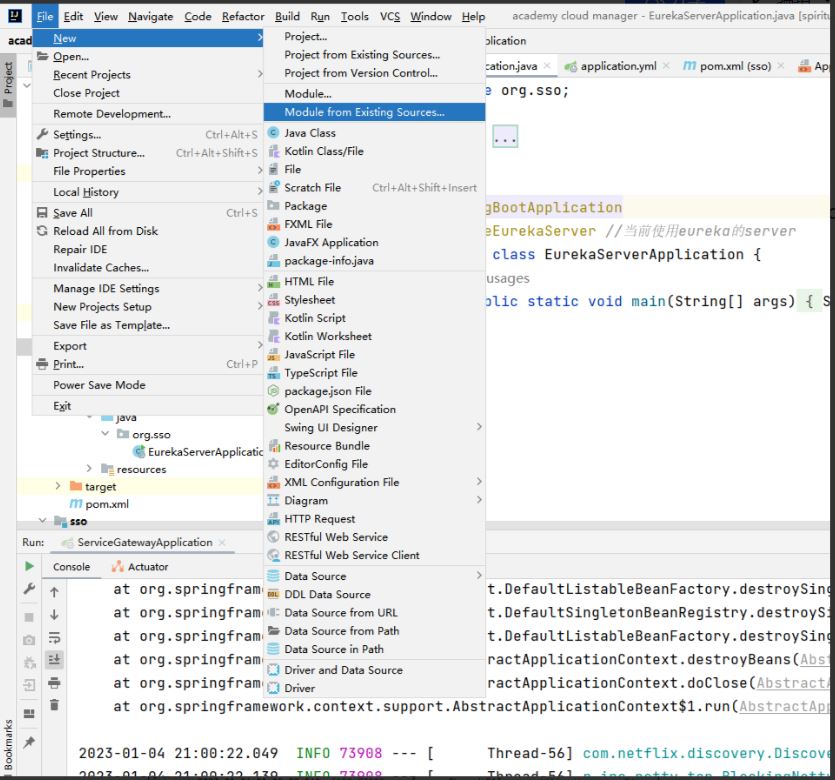Viewport: 835px width, 780px height.
Task: Select Project Structure entry
Action: (148, 153)
